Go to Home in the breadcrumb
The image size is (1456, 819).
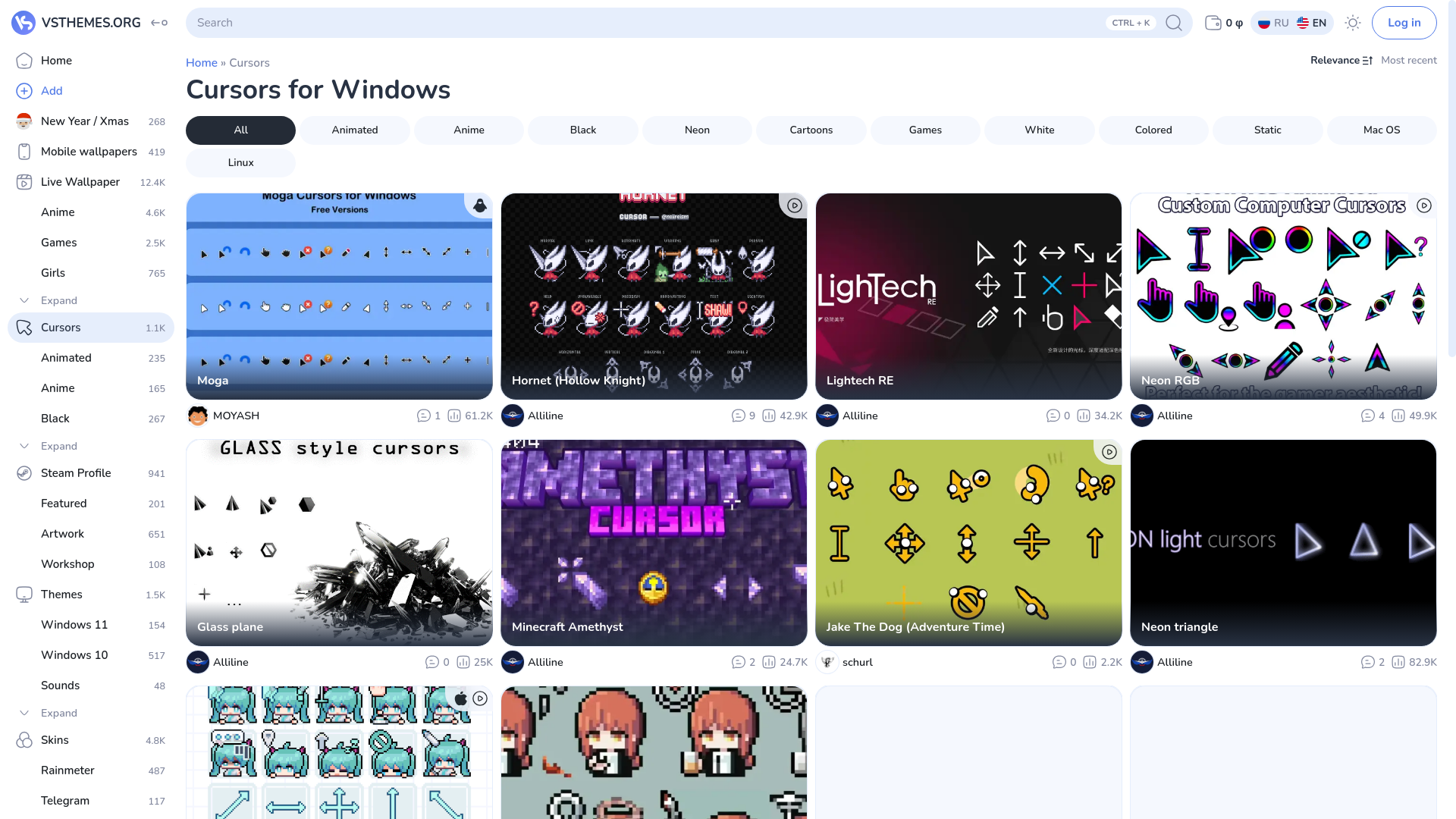pos(202,63)
